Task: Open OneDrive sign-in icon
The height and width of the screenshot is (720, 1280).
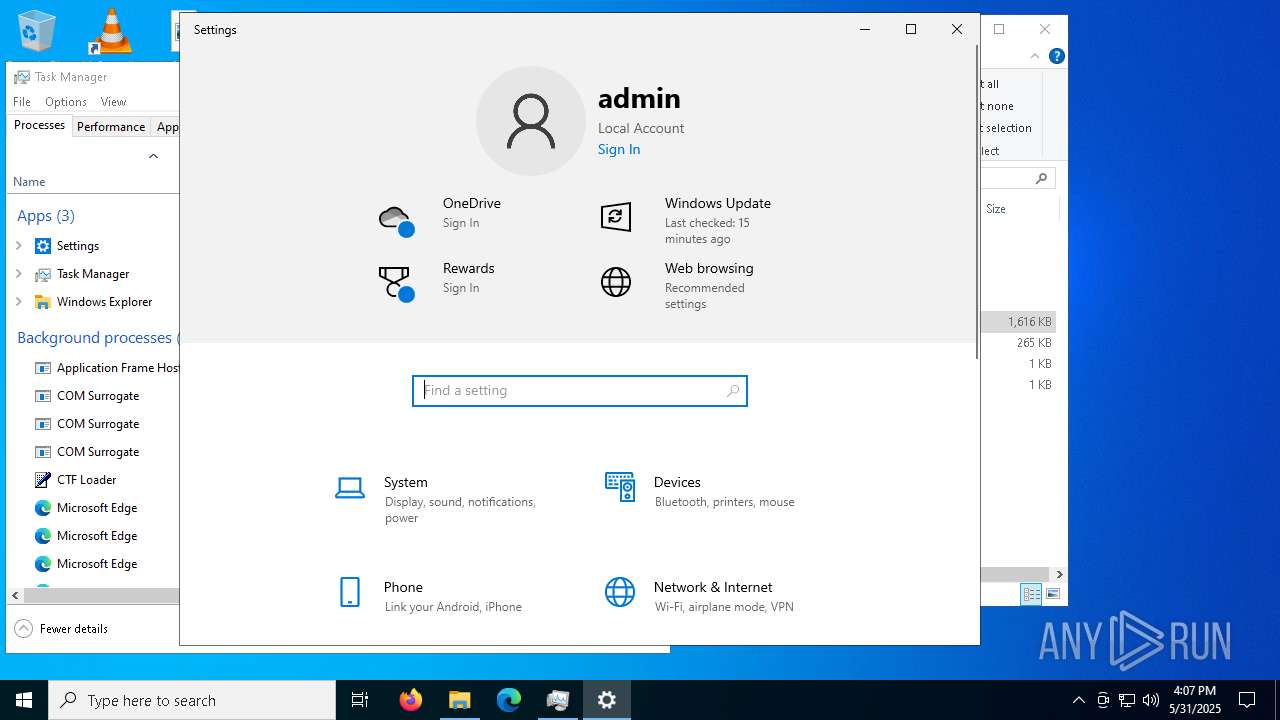Action: pos(396,220)
